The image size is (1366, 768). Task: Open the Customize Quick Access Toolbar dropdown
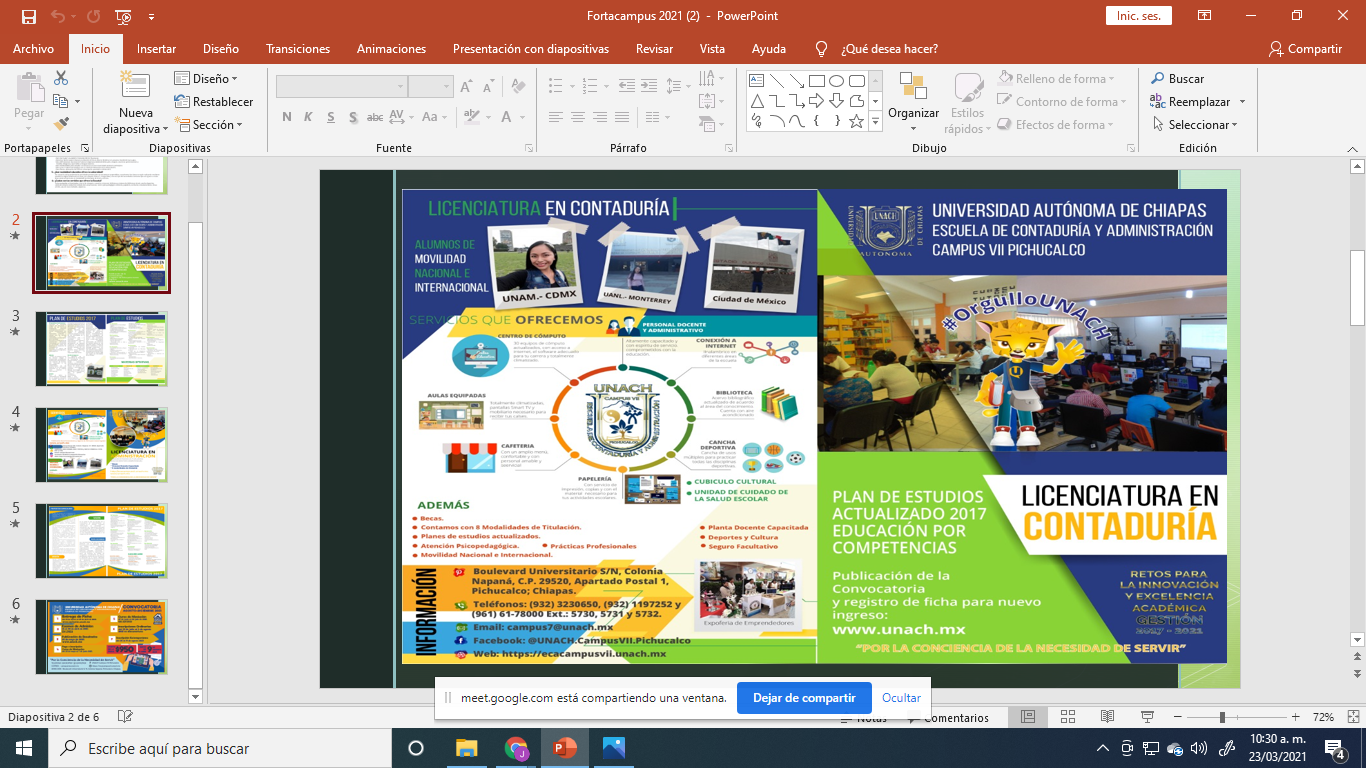coord(151,16)
